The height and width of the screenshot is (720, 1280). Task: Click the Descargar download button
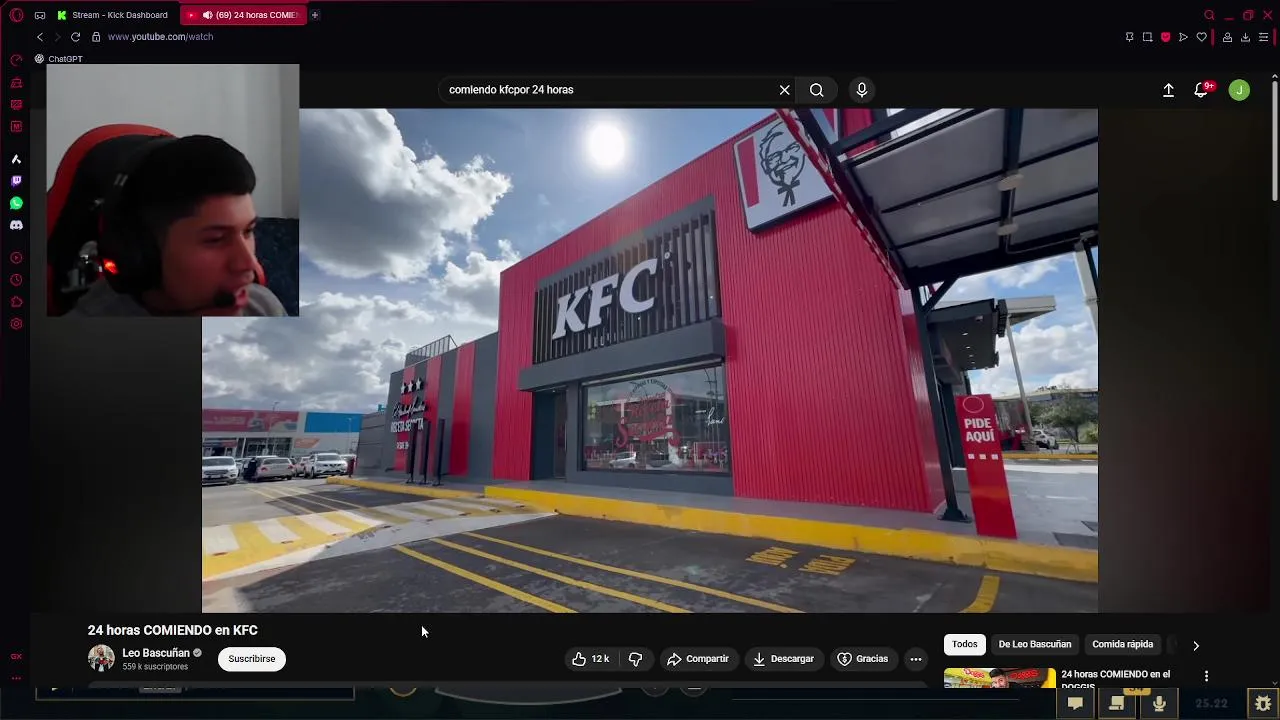pos(783,659)
